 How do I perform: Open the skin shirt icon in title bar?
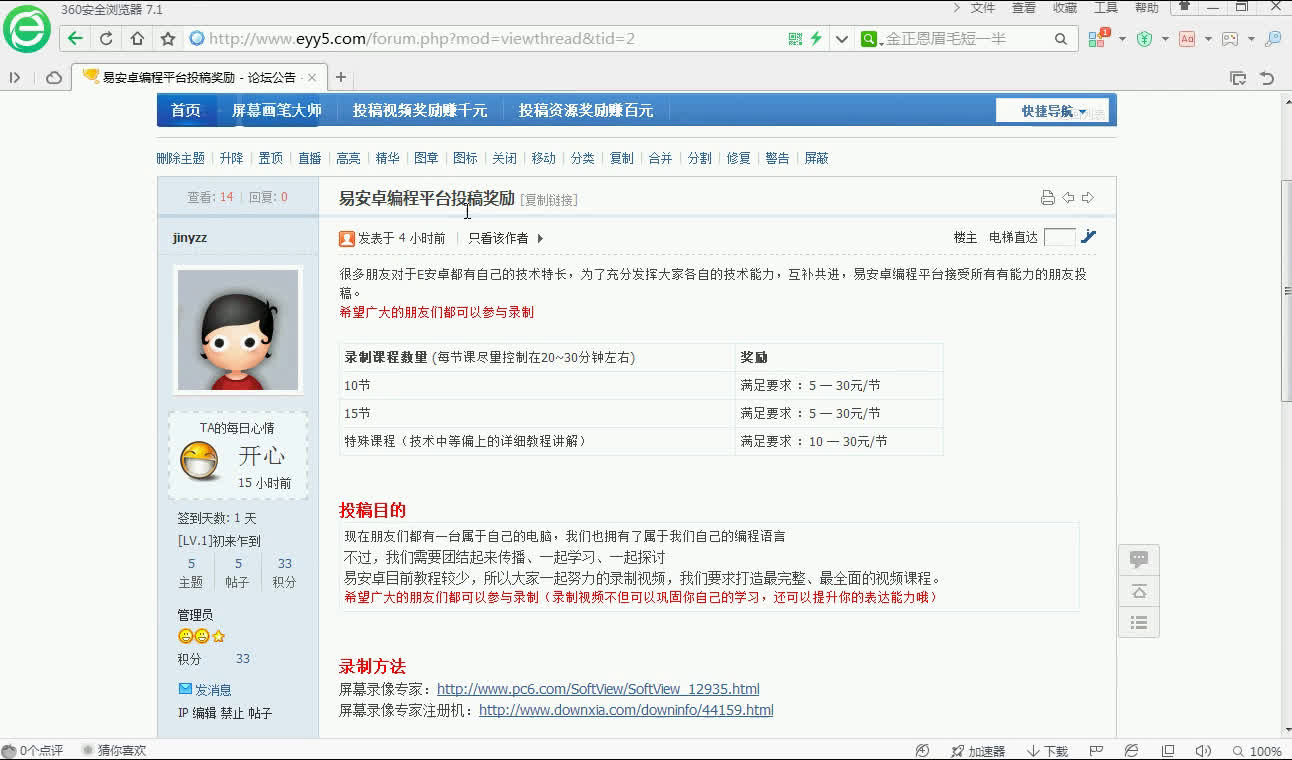[1184, 6]
